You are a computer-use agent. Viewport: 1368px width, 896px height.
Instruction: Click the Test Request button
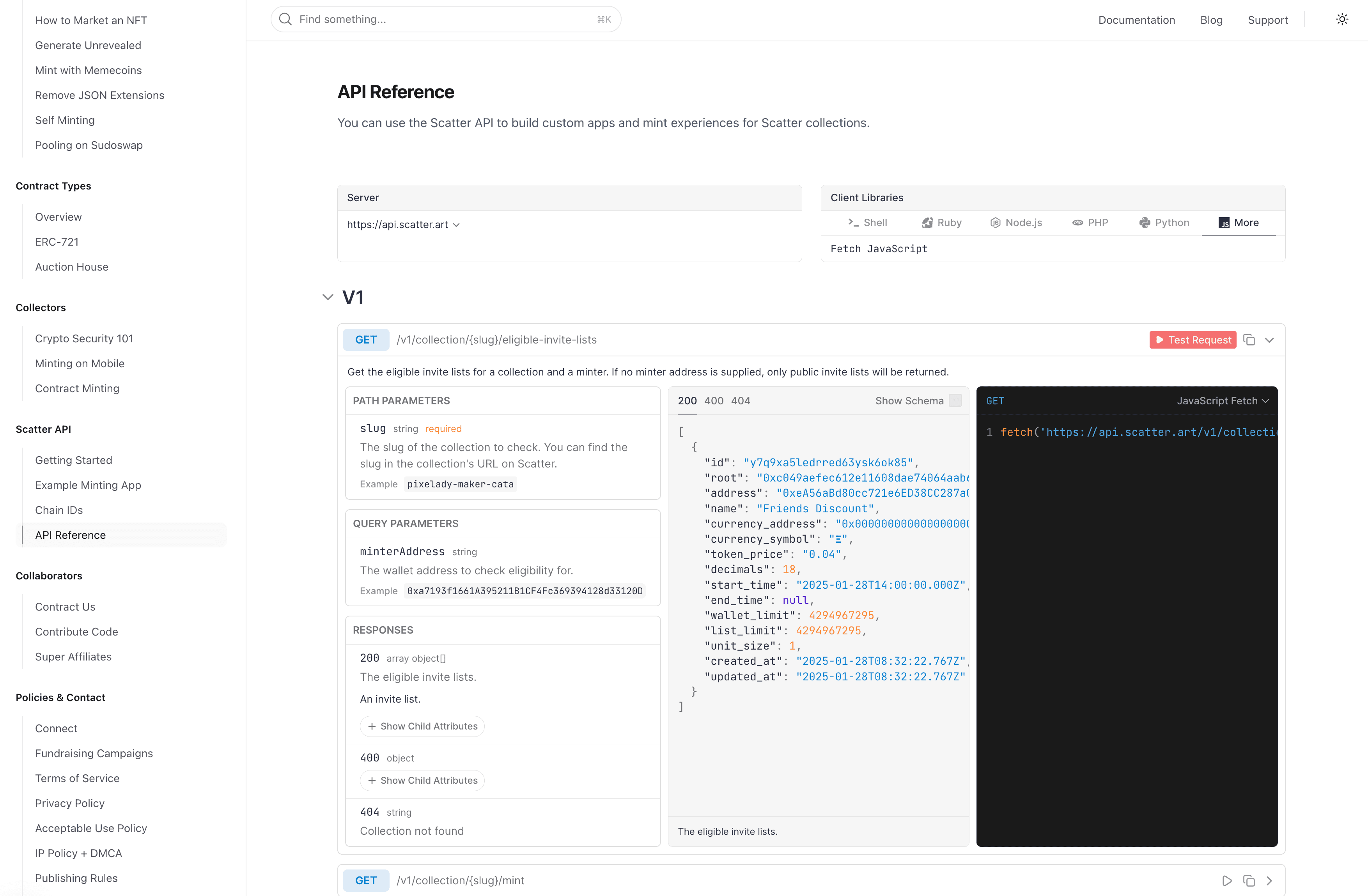1193,340
